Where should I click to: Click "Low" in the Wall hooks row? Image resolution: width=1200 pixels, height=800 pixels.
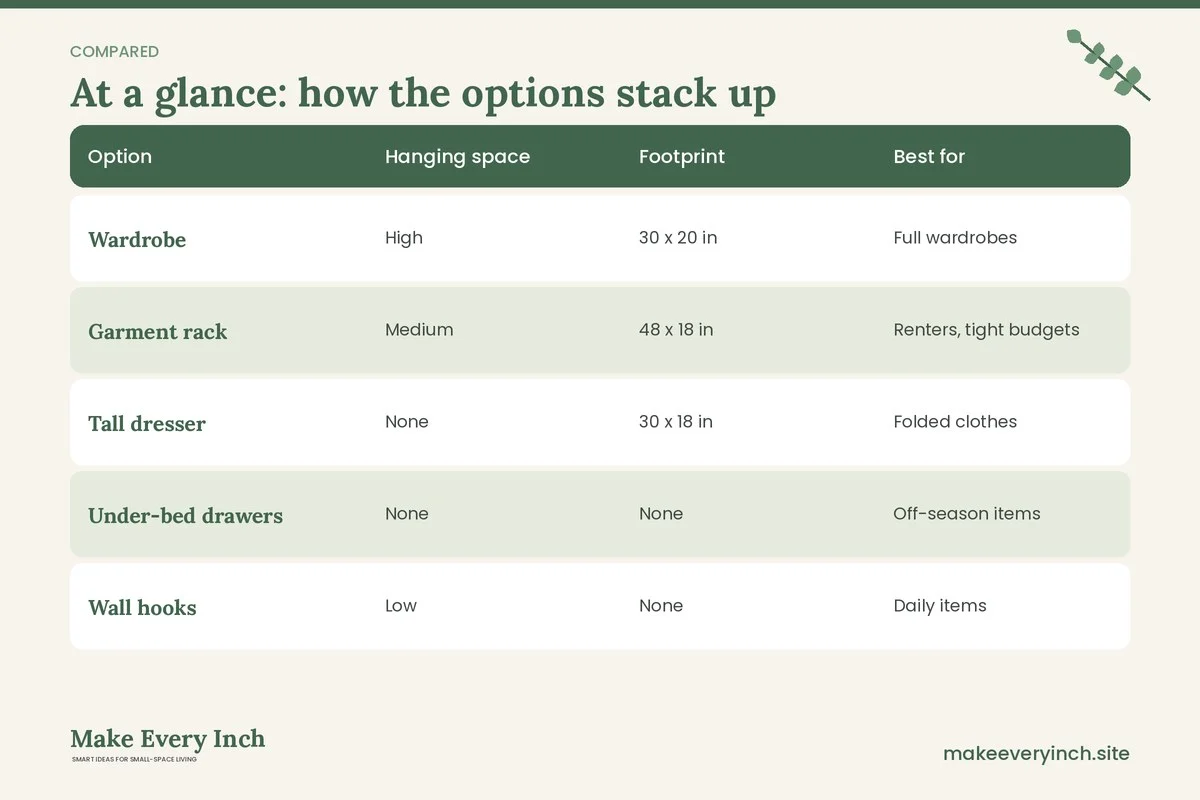(401, 606)
